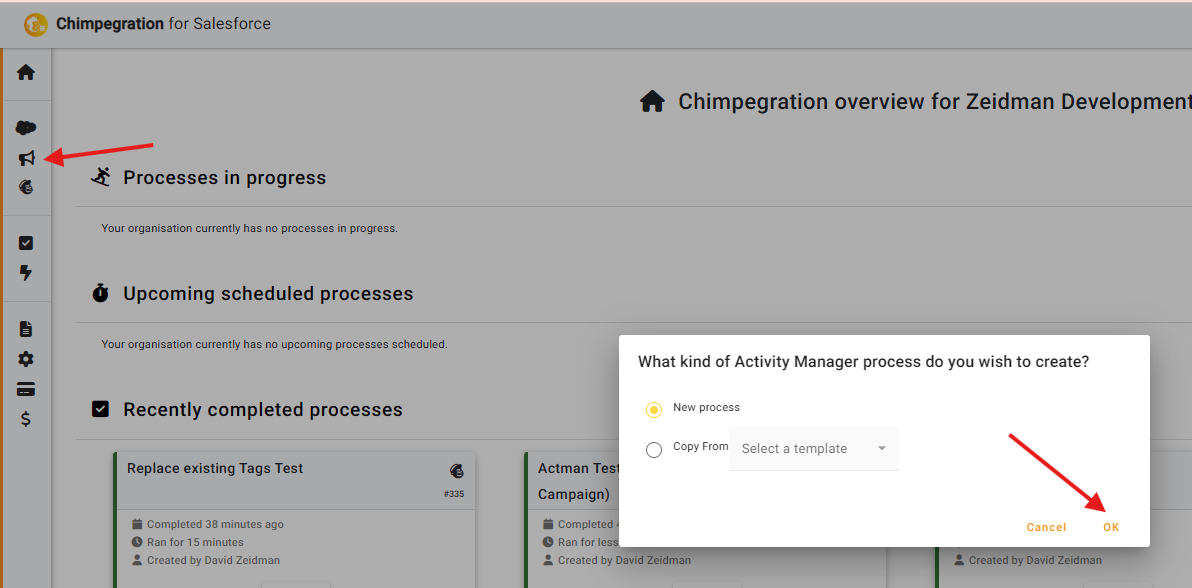The image size is (1192, 588).
Task: Click the dollar sign sidebar icon
Action: pyautogui.click(x=26, y=419)
